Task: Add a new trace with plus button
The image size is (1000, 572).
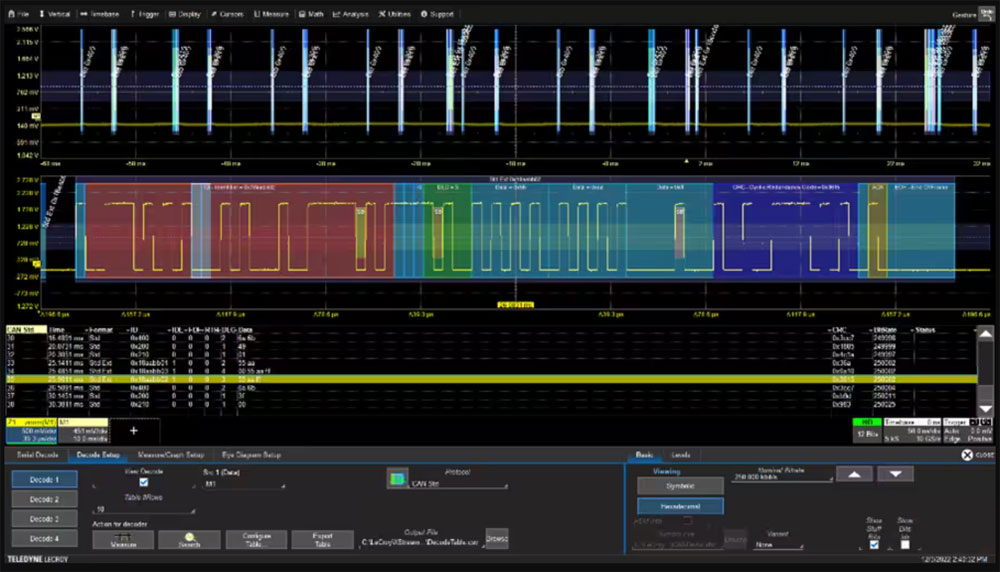Action: 134,431
